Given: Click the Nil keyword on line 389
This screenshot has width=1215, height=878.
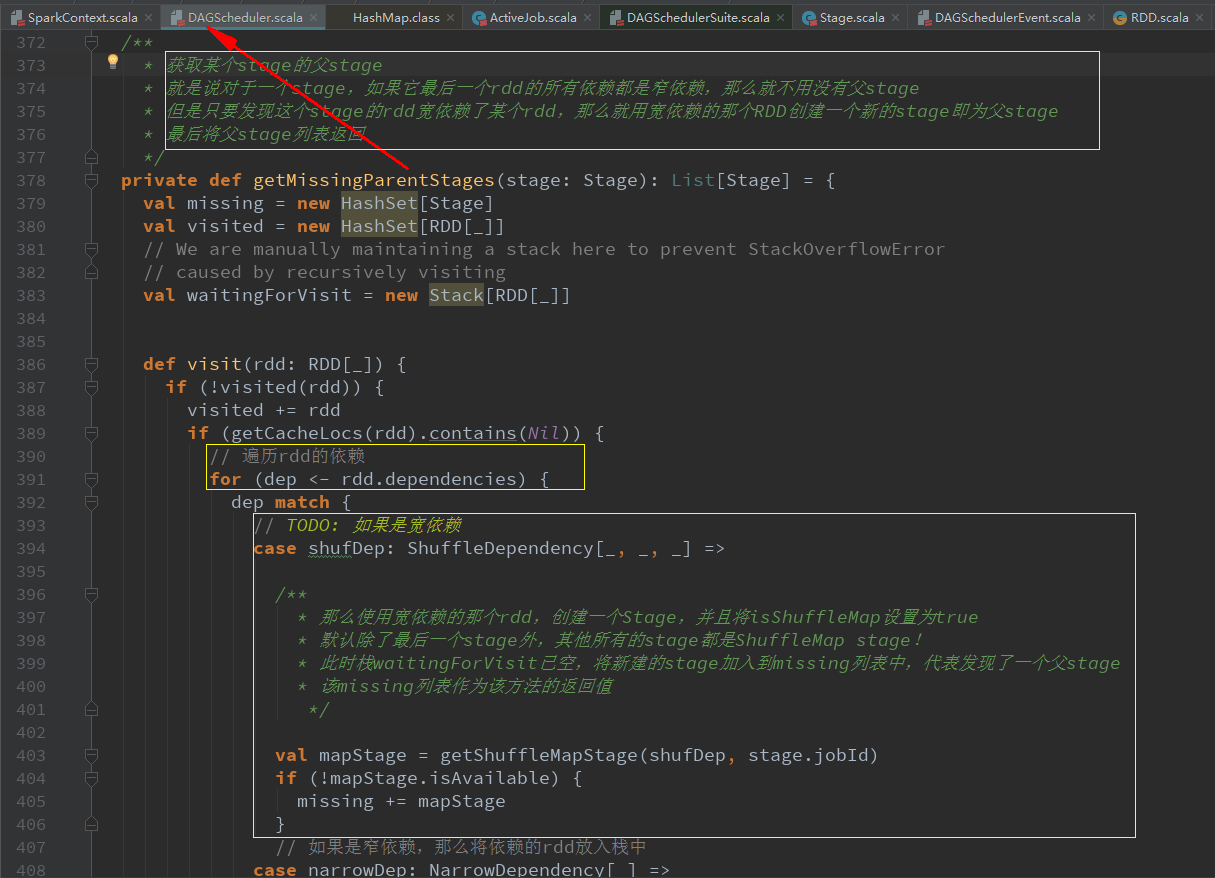Looking at the screenshot, I should [x=544, y=433].
